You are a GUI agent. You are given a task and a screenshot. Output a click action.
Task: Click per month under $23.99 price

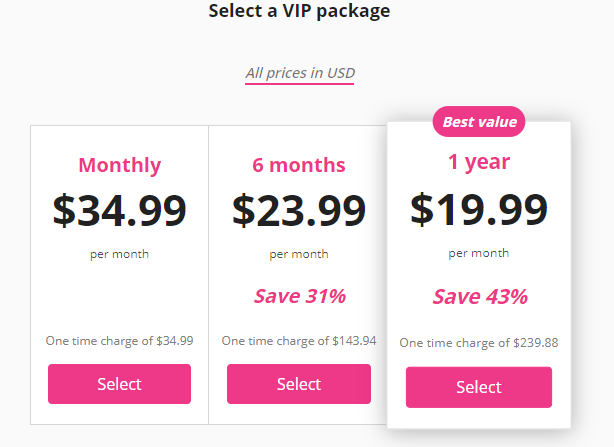coord(299,254)
